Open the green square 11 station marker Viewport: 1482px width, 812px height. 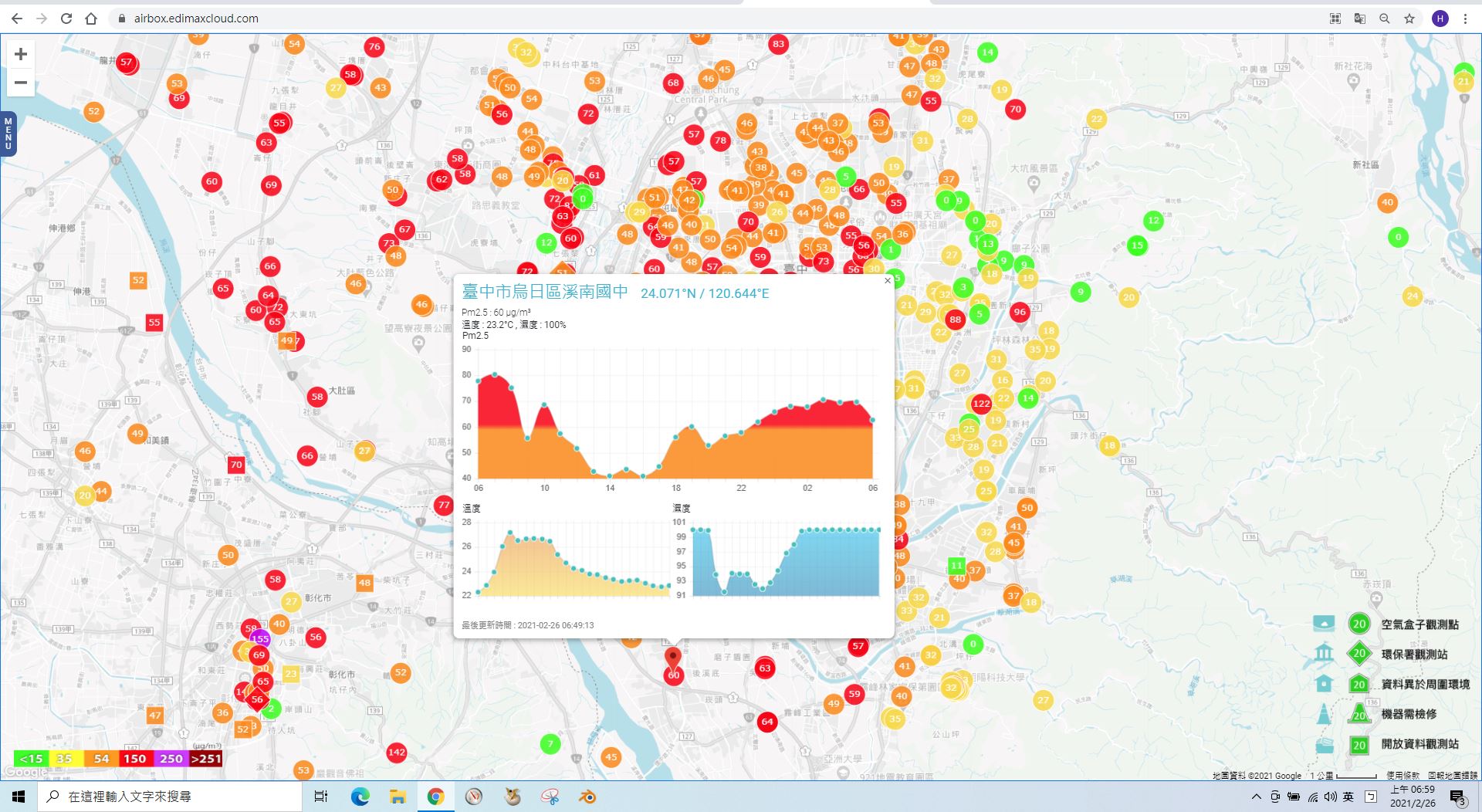point(956,565)
